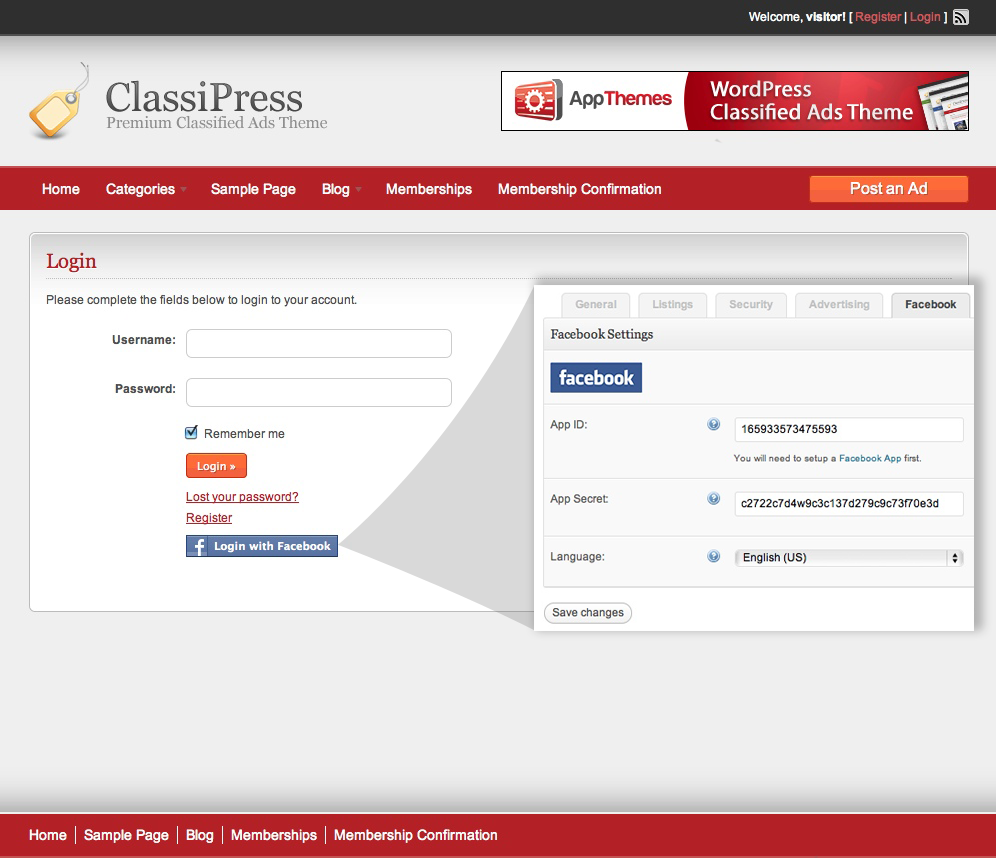The width and height of the screenshot is (996, 858).
Task: Open Home in the footer menu
Action: click(48, 835)
